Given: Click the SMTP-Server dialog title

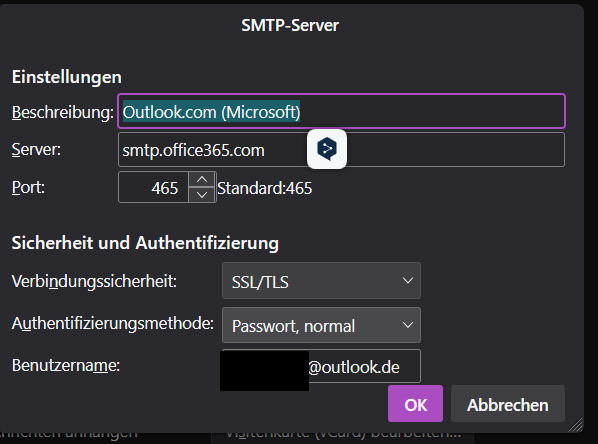Looking at the screenshot, I should pos(290,26).
